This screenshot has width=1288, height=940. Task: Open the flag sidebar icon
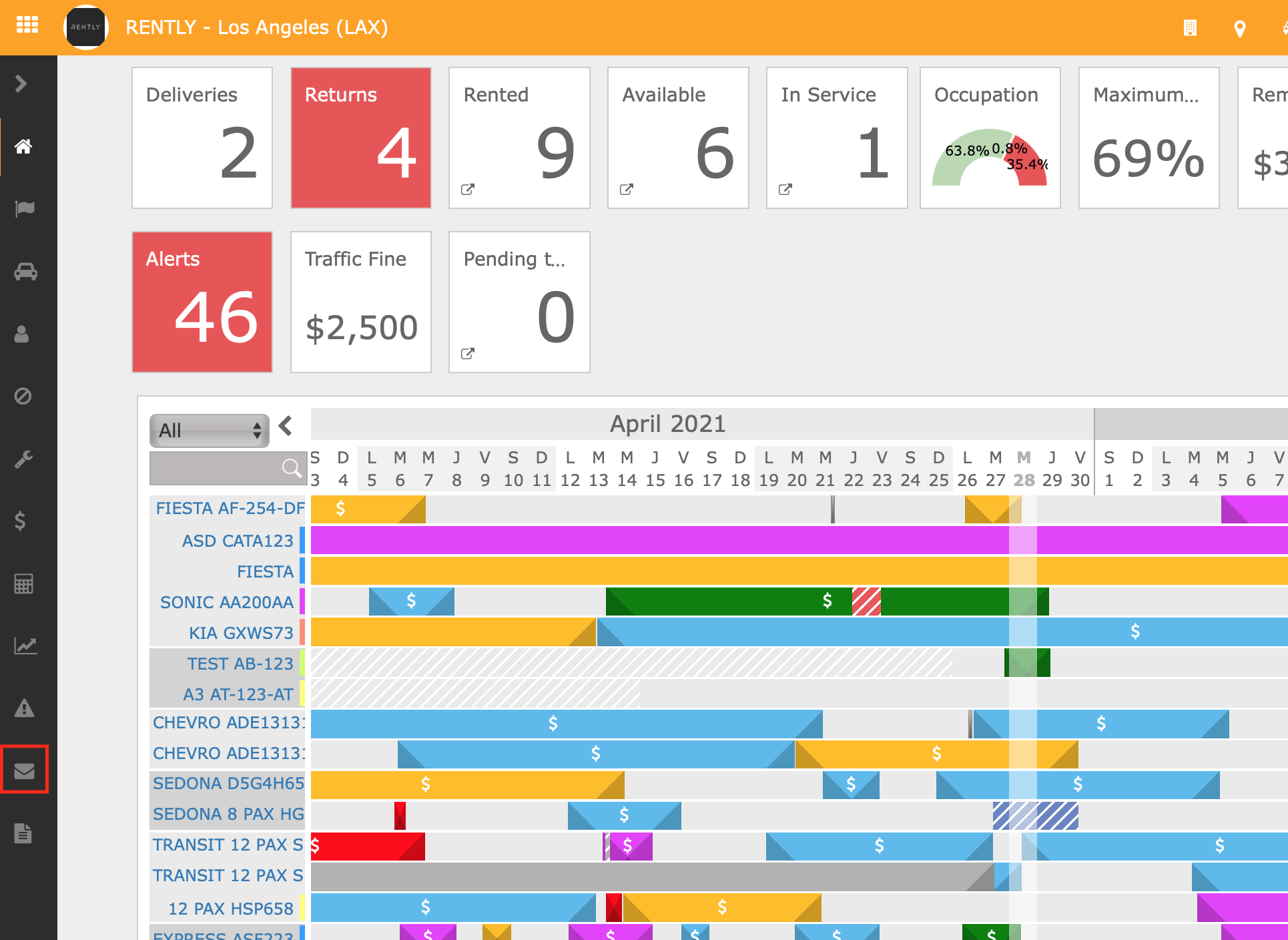[24, 209]
